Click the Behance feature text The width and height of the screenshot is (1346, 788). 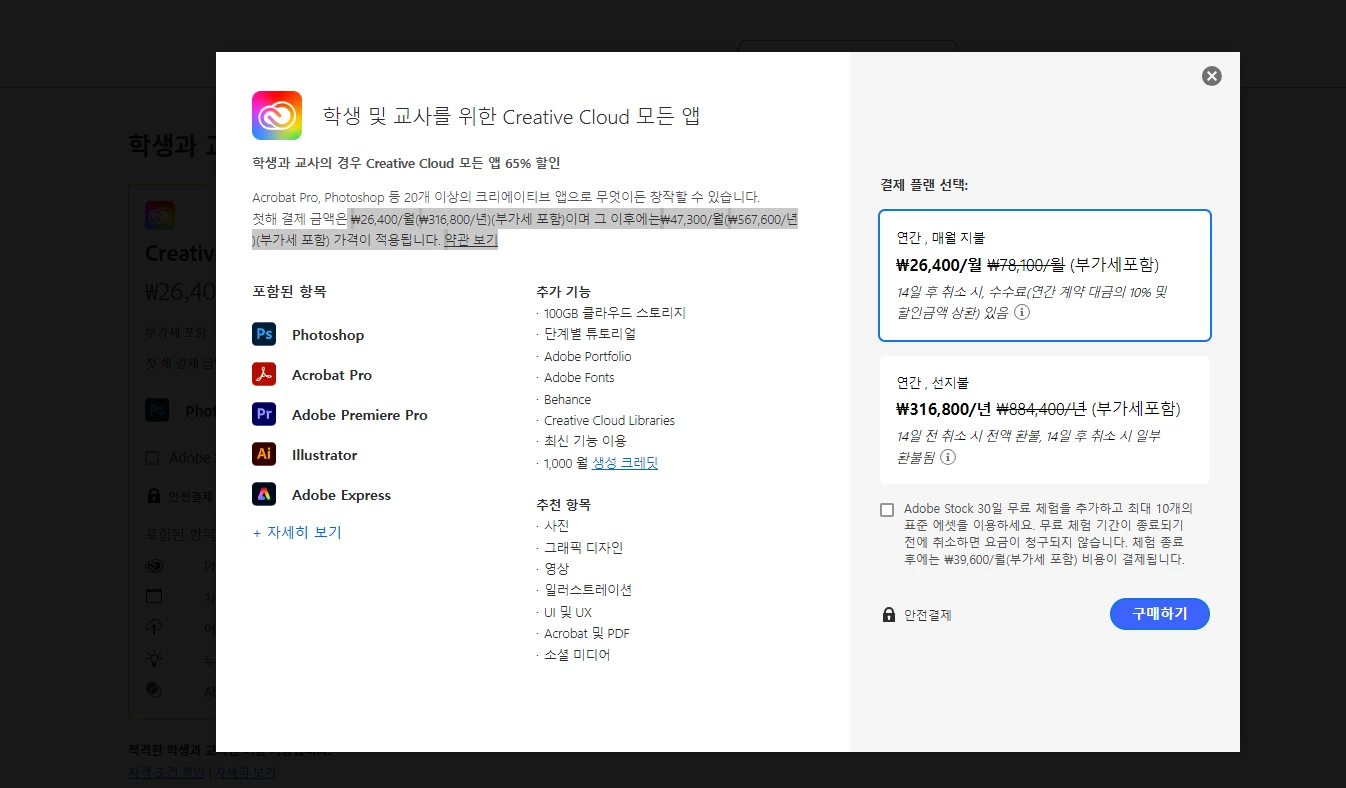(x=568, y=399)
